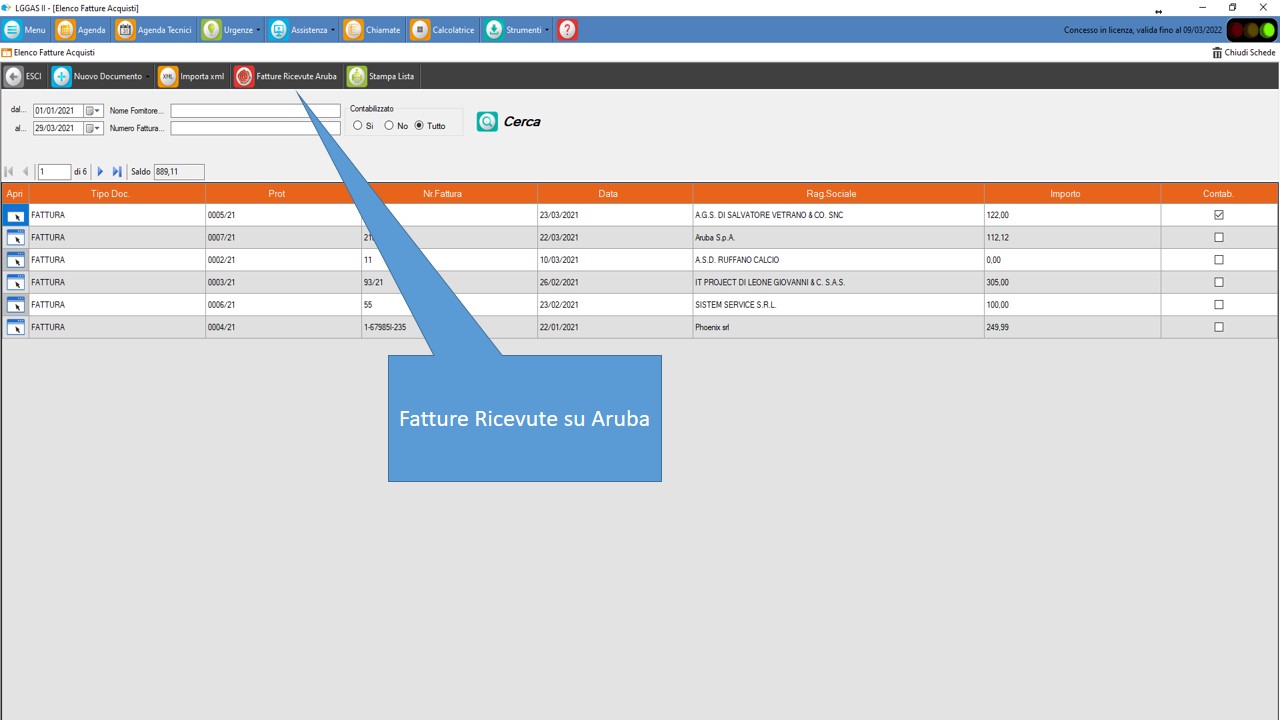Uncheck Contab. checkbox for A.G.S. Di Salvatore
Screen dimensions: 1280x720
1218,215
